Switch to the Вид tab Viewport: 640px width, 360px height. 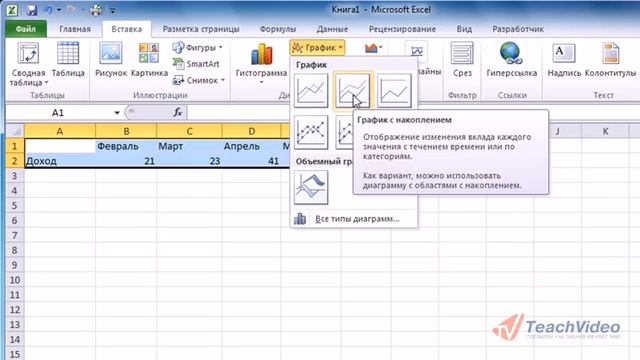(x=464, y=29)
